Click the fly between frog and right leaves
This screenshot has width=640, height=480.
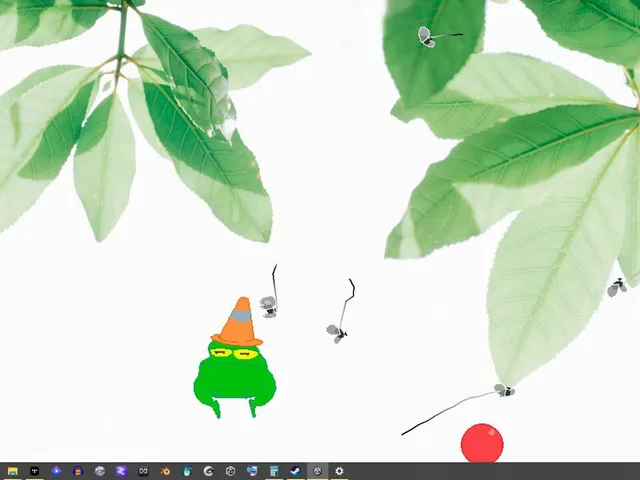pos(337,333)
